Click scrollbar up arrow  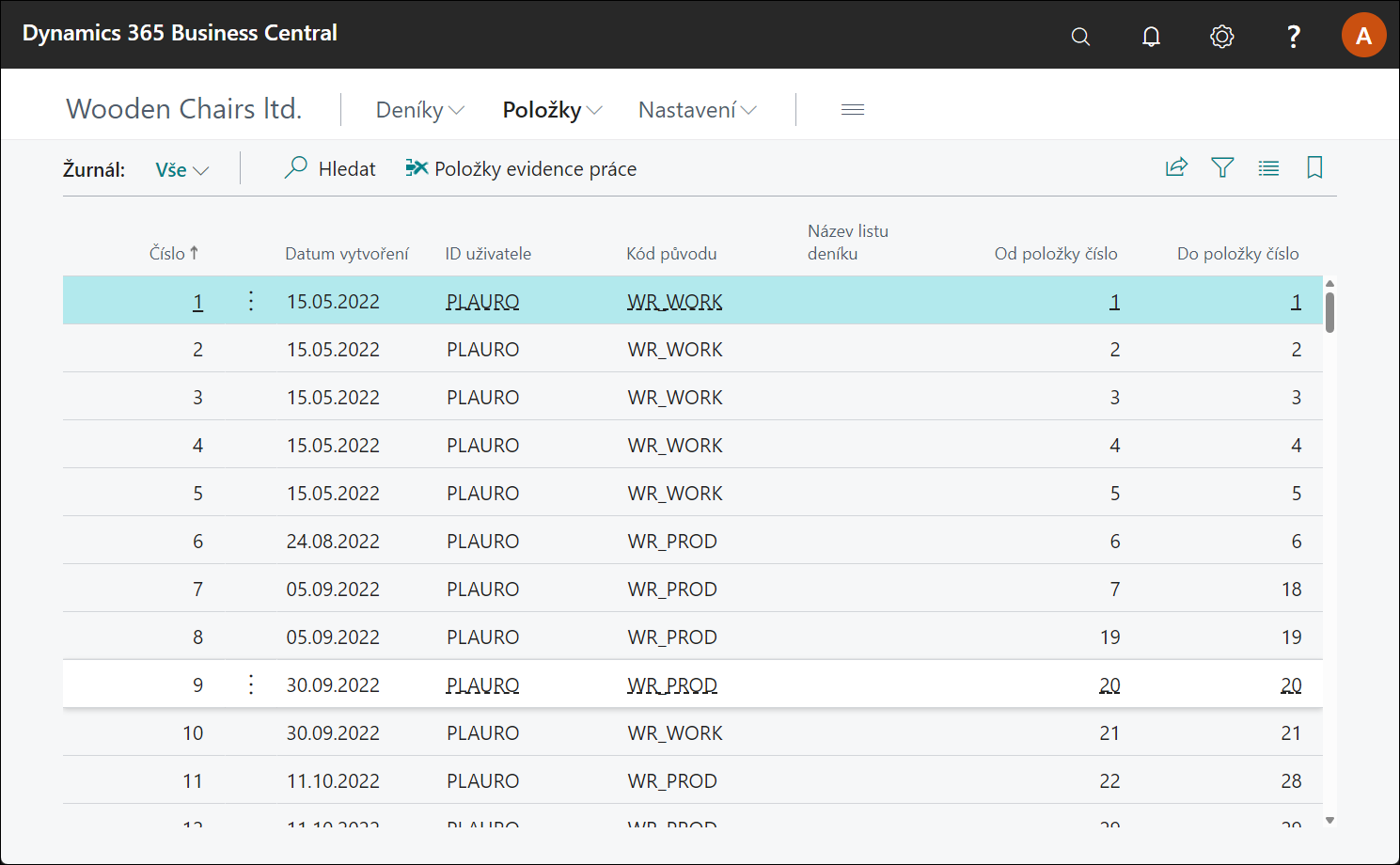tap(1329, 283)
